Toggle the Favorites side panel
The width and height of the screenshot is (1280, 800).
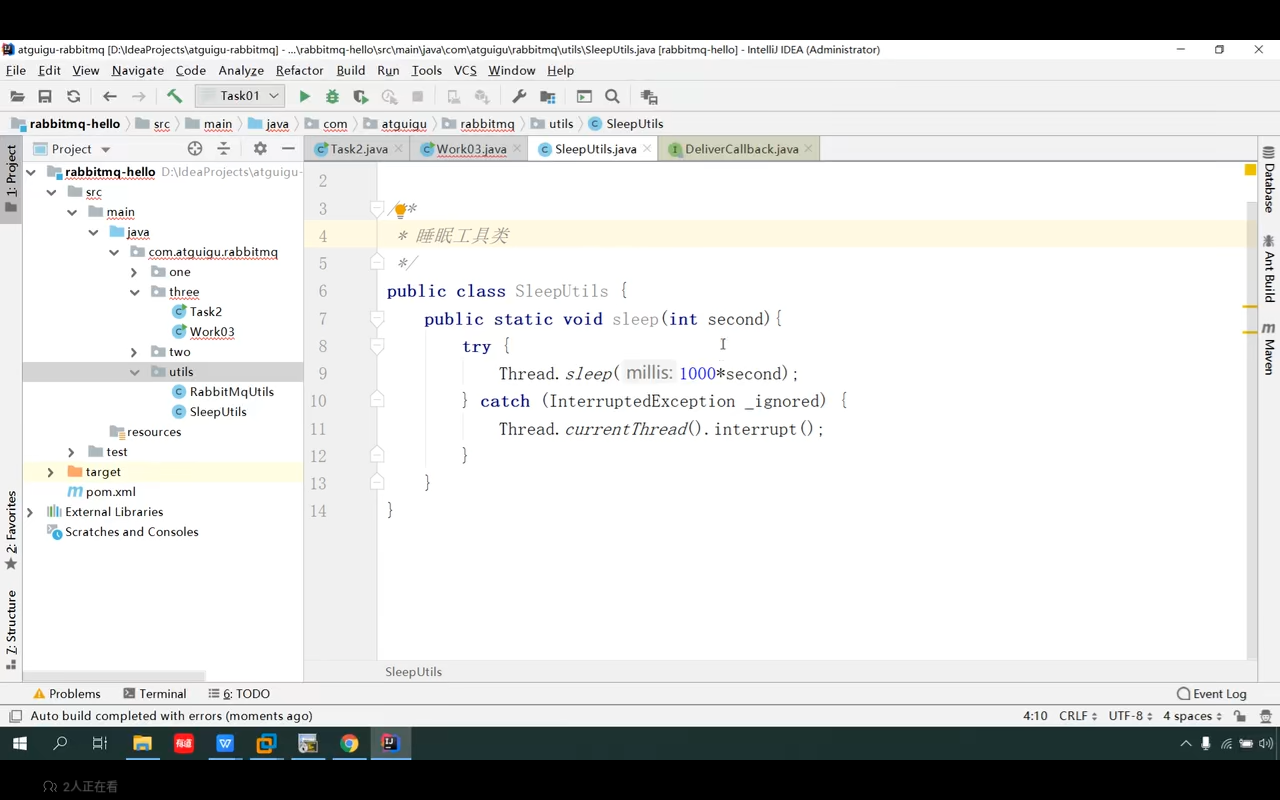11,530
